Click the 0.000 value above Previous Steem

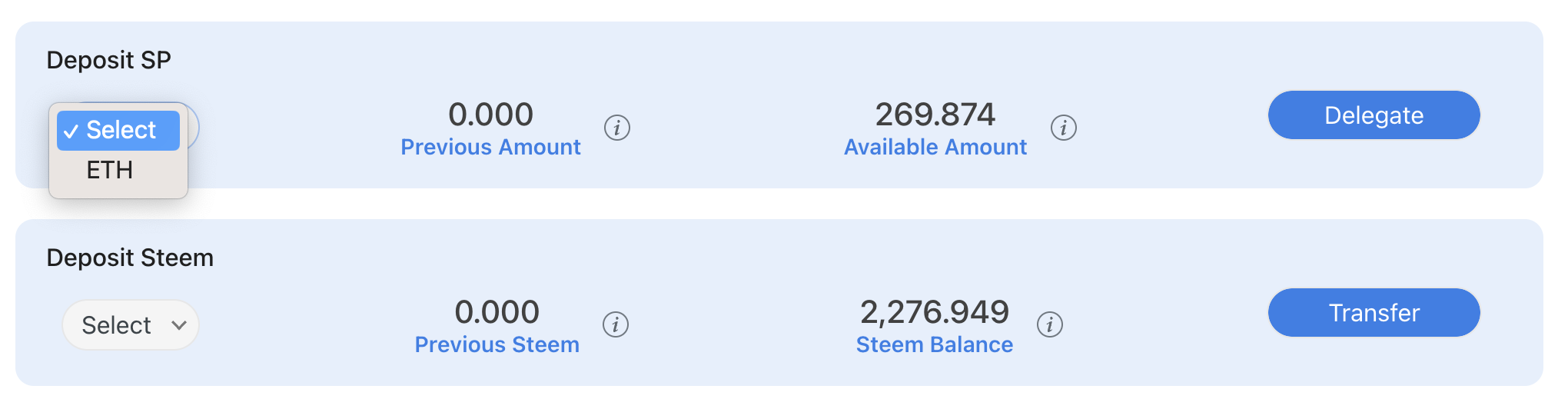(497, 312)
